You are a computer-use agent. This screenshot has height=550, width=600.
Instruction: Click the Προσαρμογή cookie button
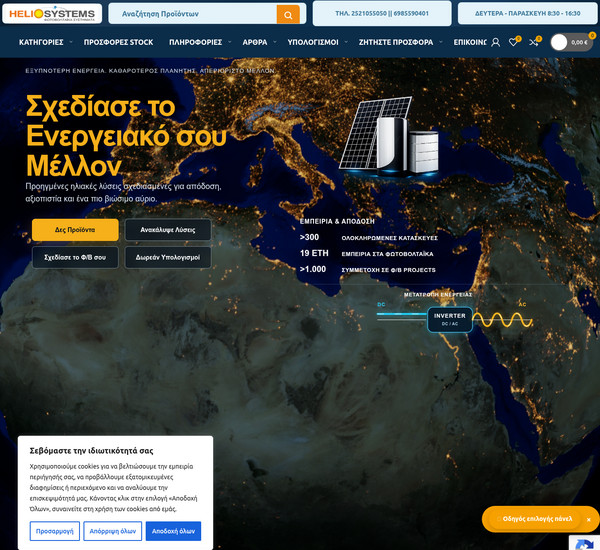point(55,531)
